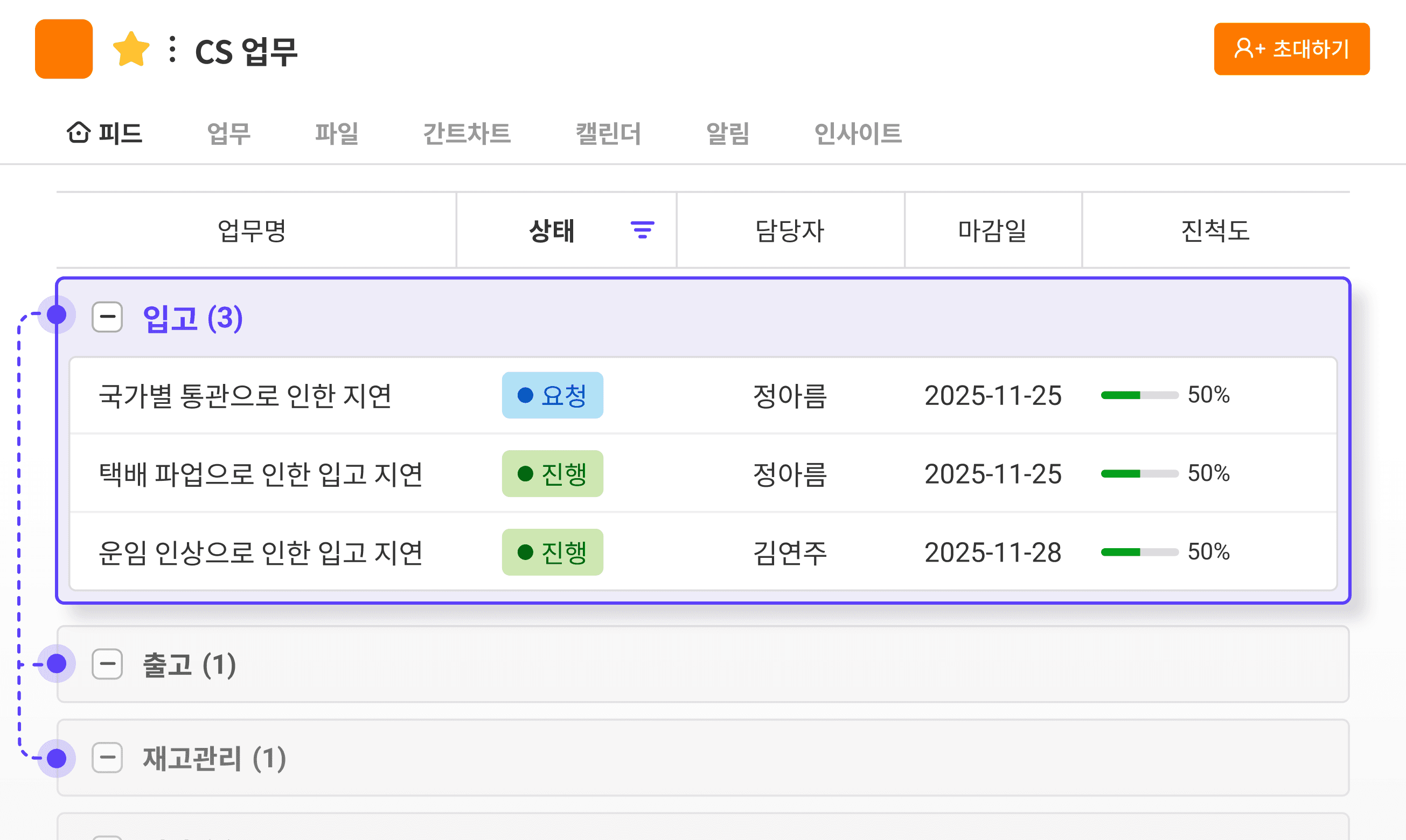Change 진행 status of 택배 파업 task

coord(552,474)
